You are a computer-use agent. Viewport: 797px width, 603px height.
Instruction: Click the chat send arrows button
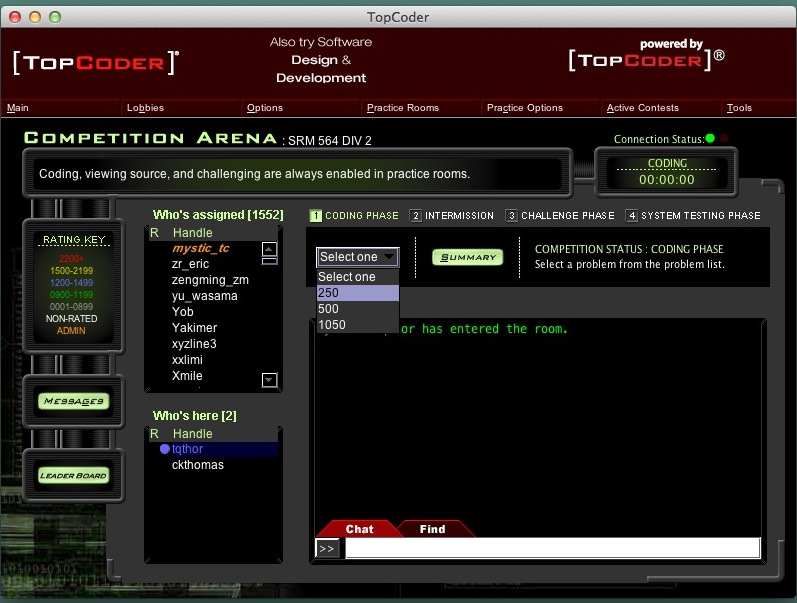coord(327,548)
